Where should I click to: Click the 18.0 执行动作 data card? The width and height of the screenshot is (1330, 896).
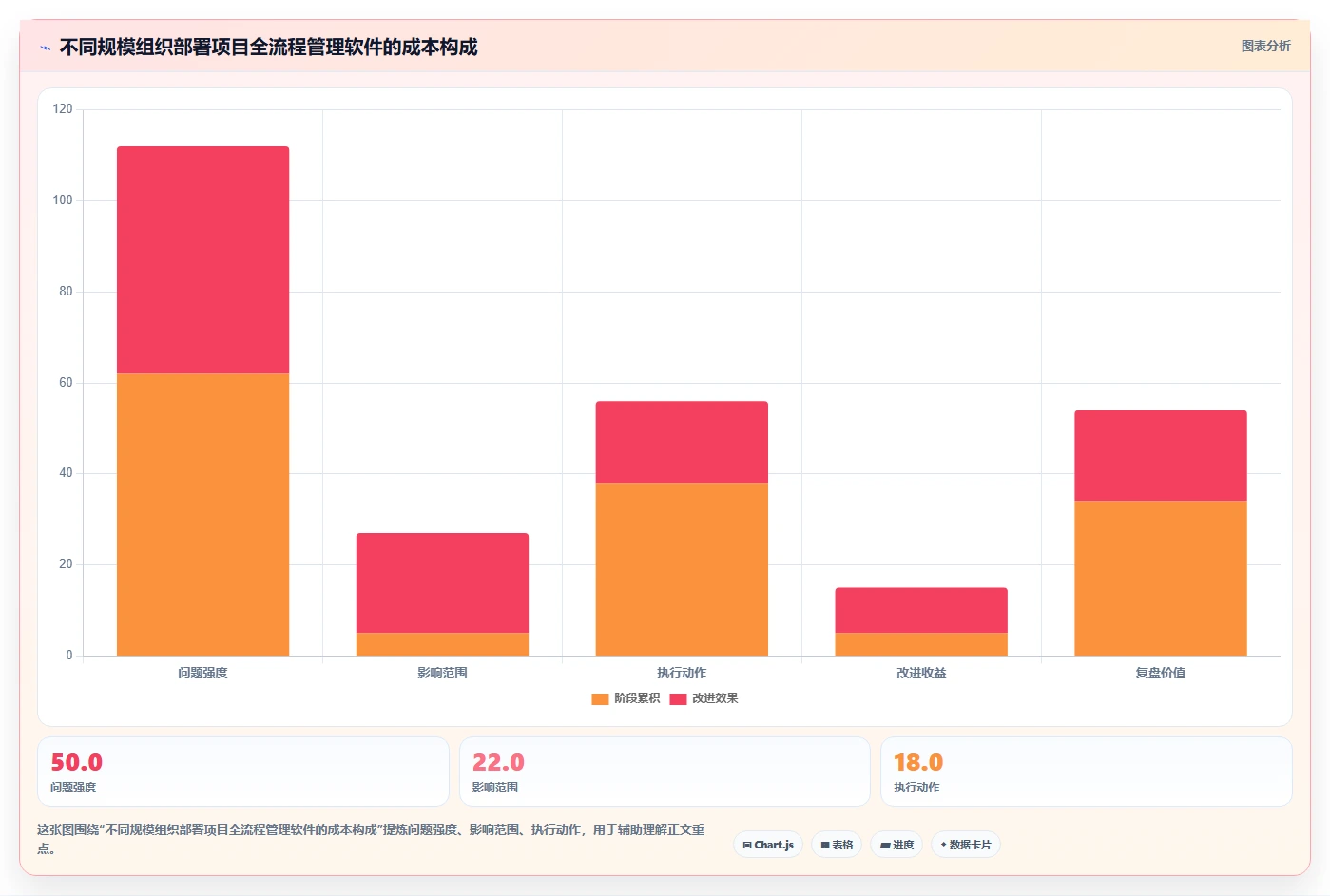1087,772
